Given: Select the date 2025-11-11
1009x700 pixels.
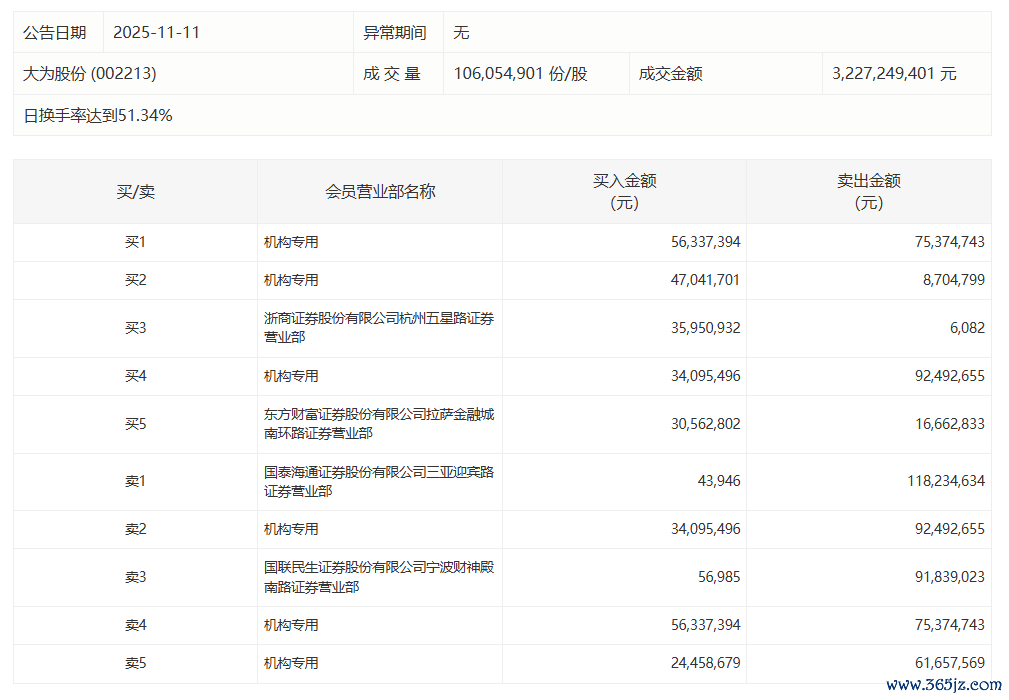Looking at the screenshot, I should 156,32.
